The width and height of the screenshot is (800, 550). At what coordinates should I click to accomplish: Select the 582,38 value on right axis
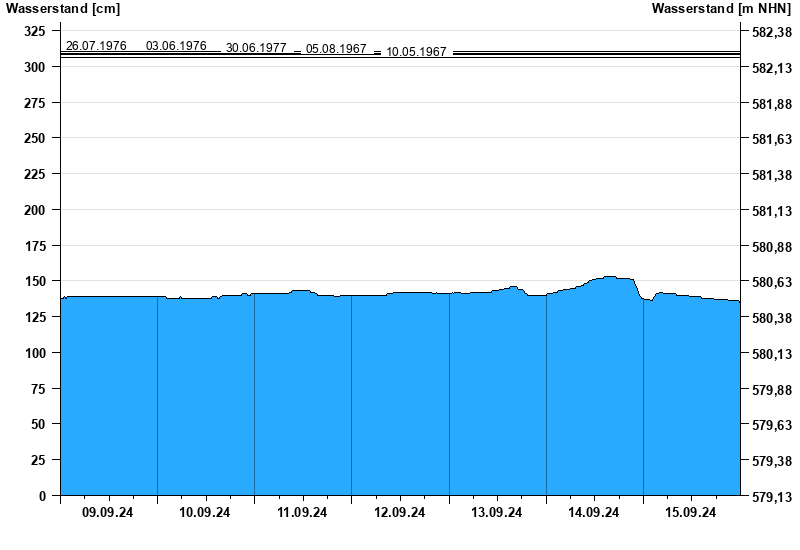(x=771, y=32)
